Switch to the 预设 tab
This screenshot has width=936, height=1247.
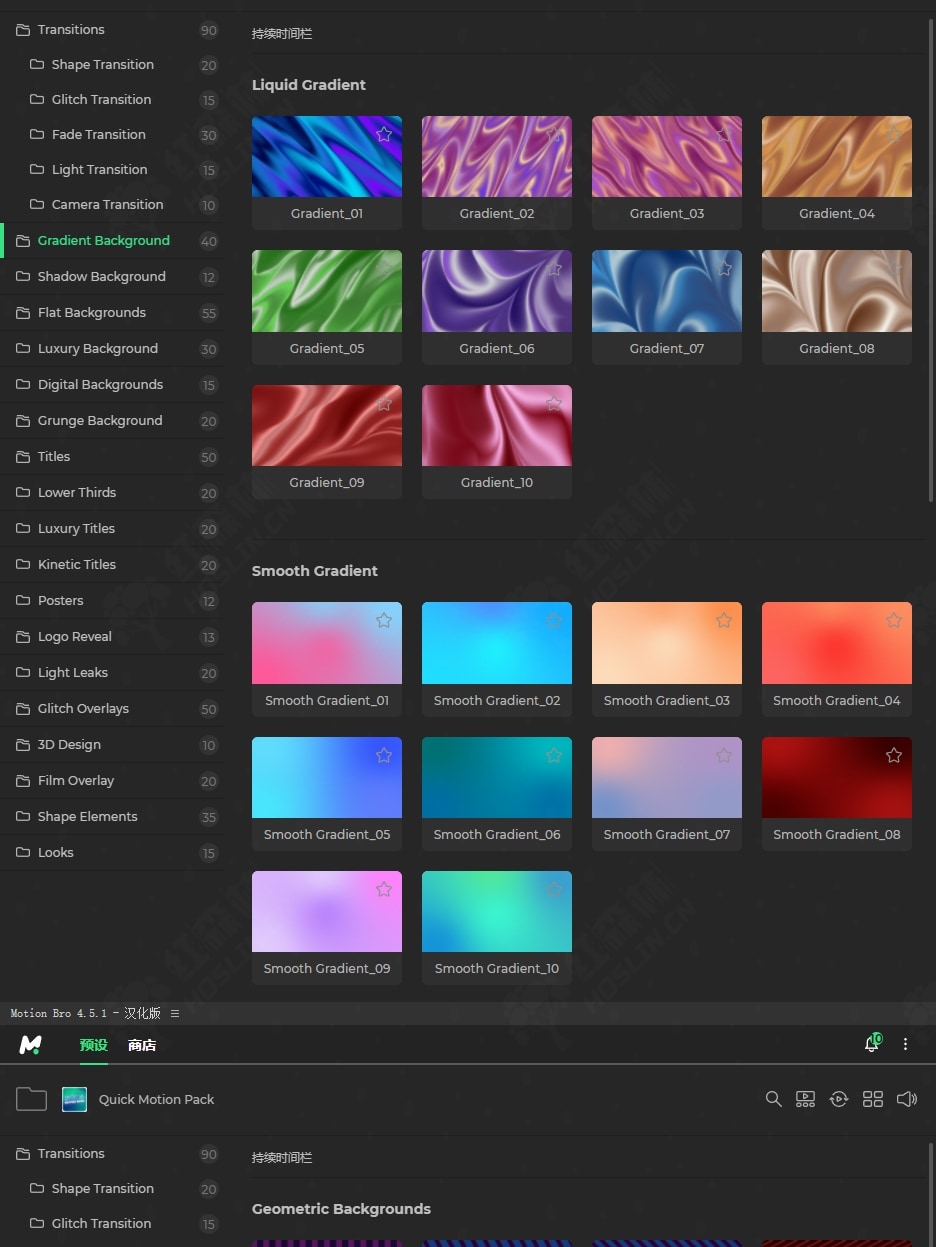point(94,1045)
